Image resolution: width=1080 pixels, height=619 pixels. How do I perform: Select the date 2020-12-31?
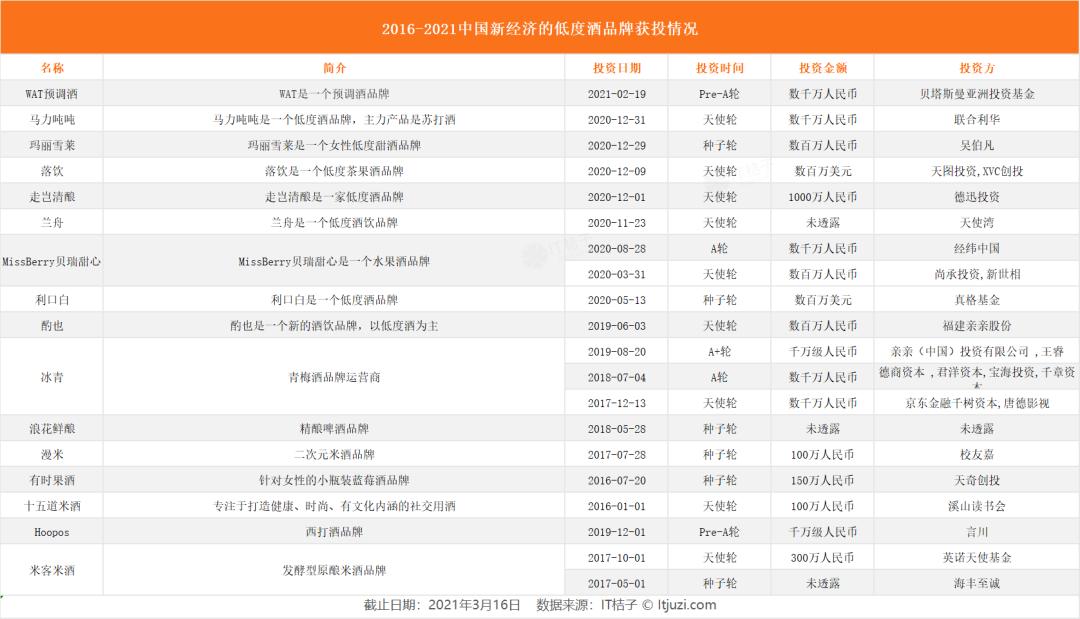pos(616,119)
